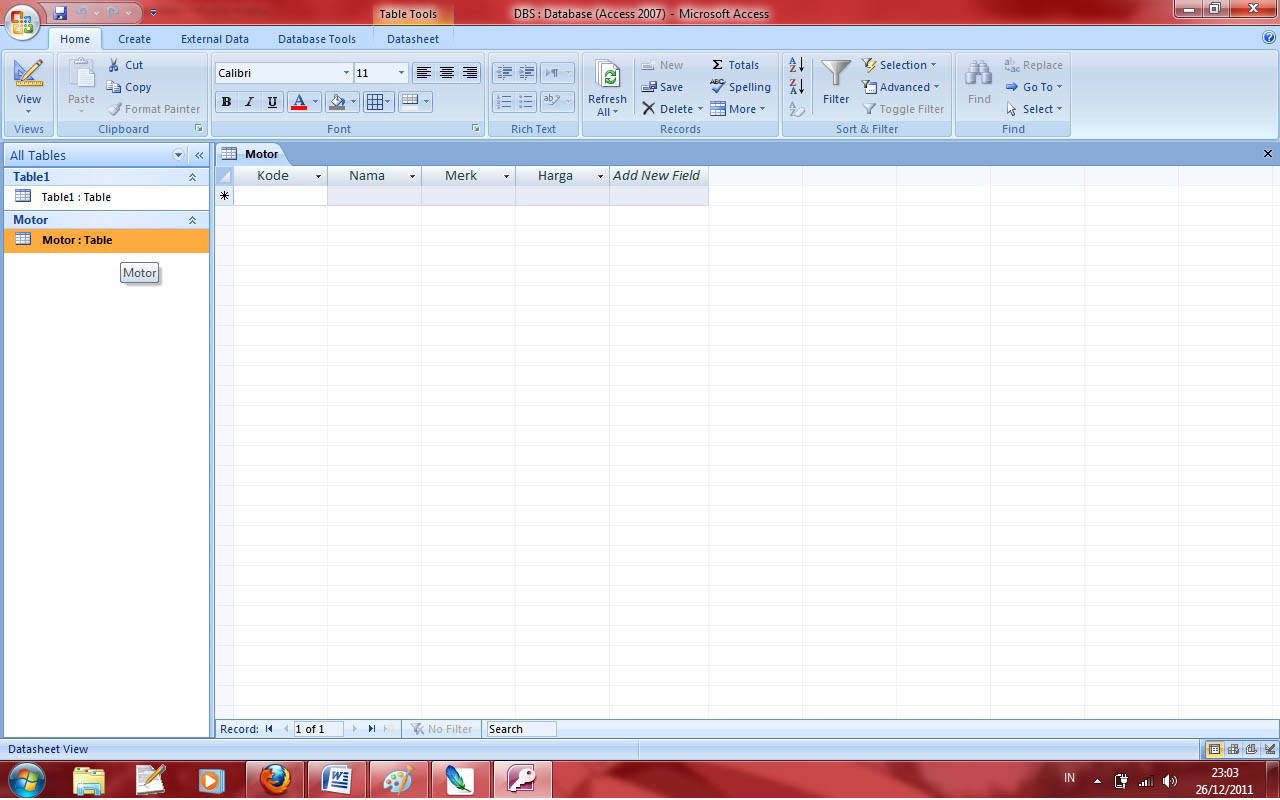Open Firefox from the taskbar

coord(275,779)
